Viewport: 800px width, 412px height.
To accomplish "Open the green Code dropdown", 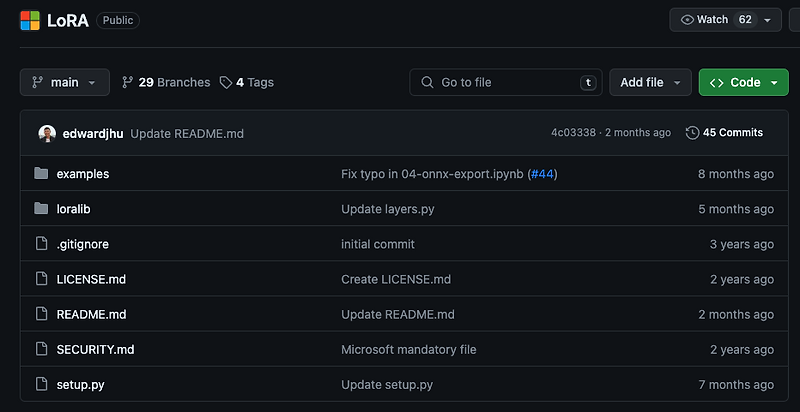I will tap(743, 82).
